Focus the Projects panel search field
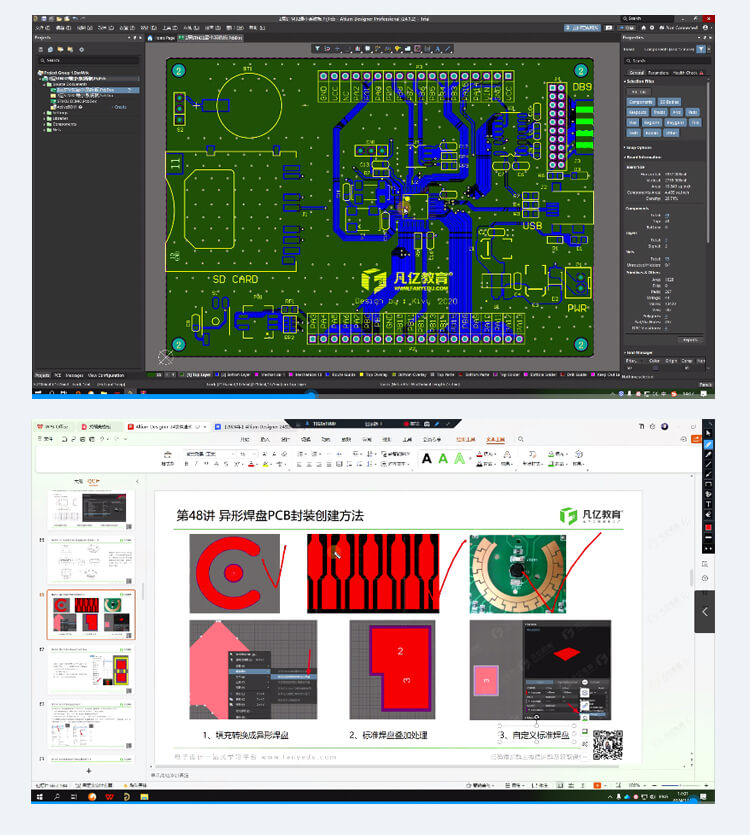 [89, 60]
